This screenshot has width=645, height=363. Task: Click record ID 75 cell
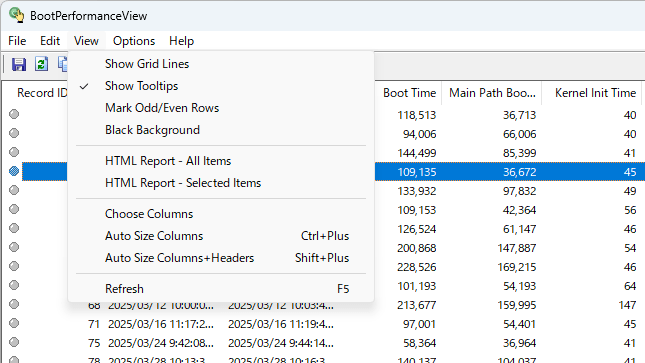tap(94, 343)
